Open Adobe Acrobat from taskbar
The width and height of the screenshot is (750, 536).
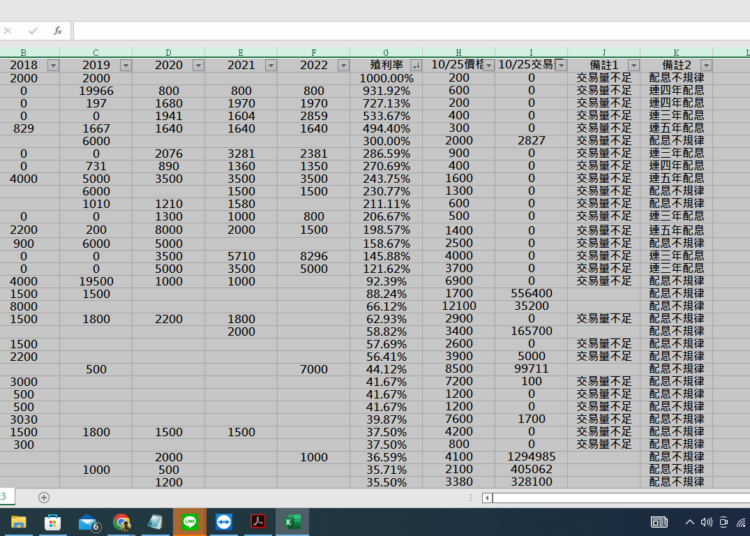click(257, 522)
